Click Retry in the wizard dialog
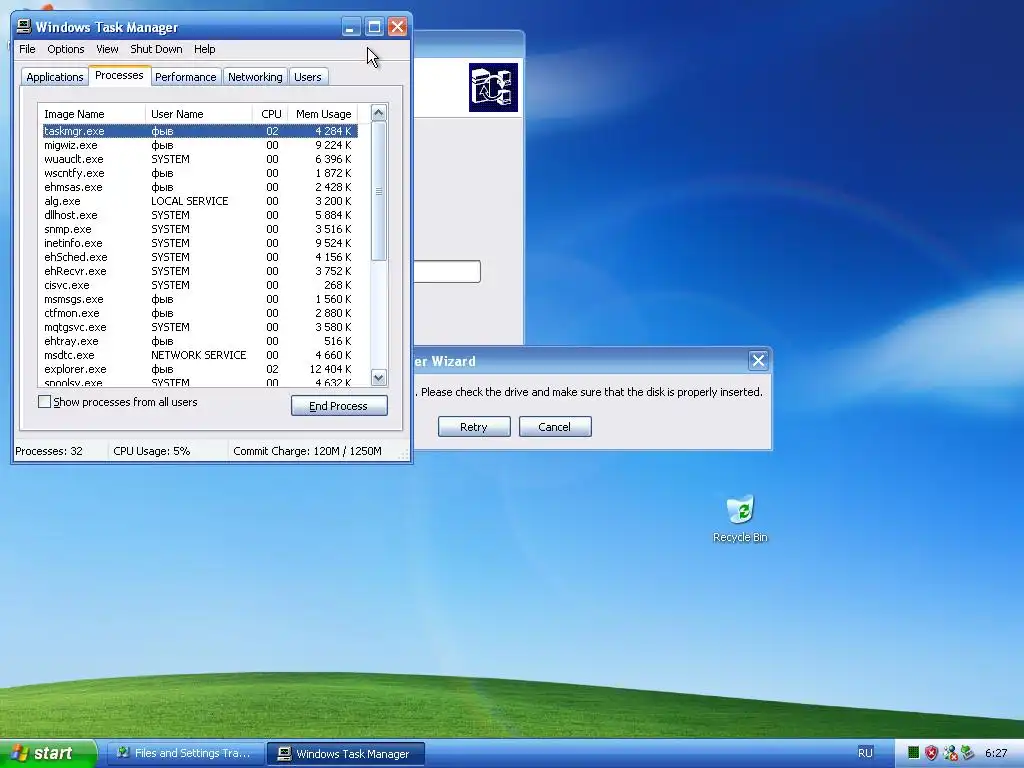Screen dimensions: 1024x768 point(474,426)
